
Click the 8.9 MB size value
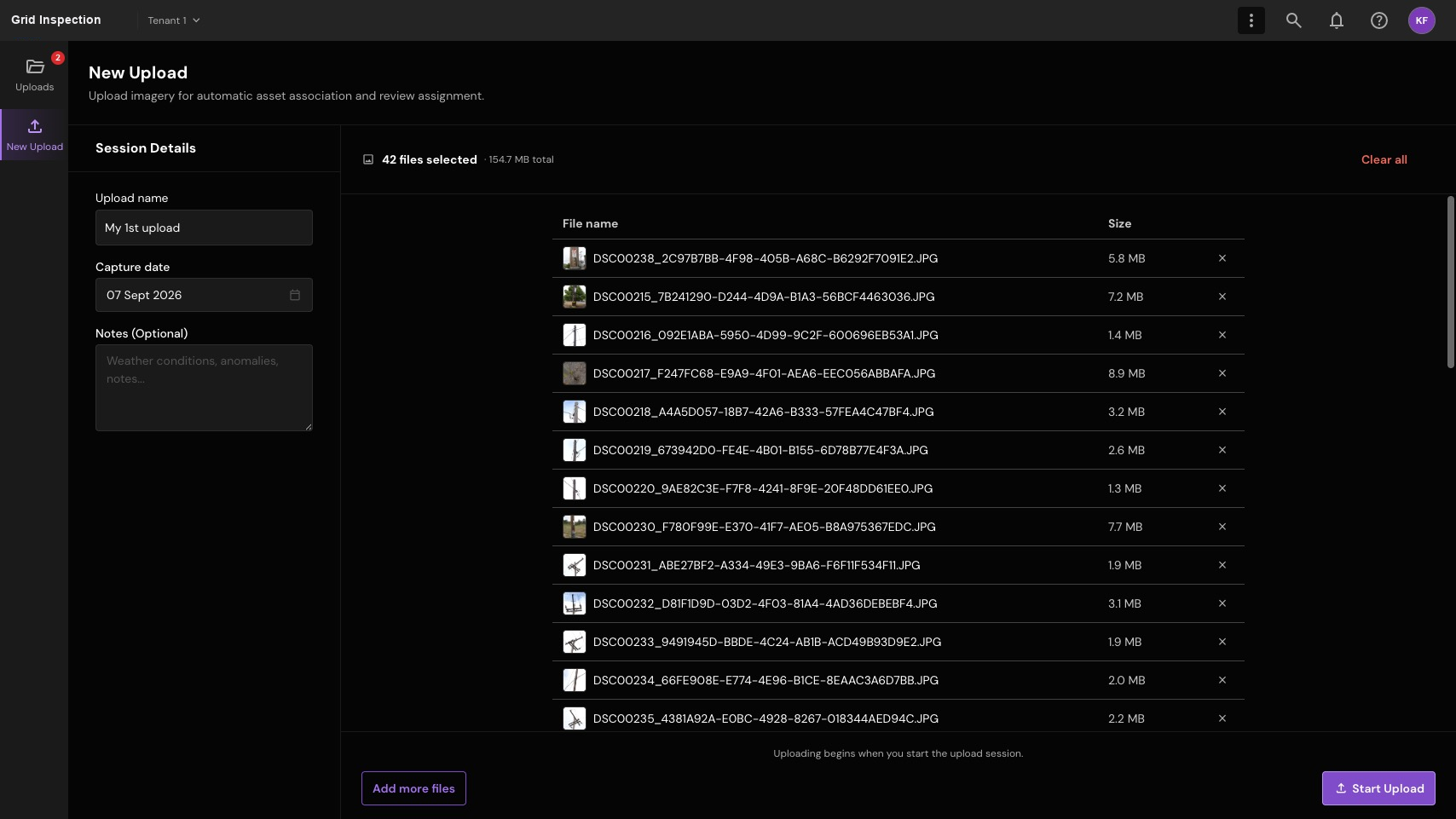1126,373
